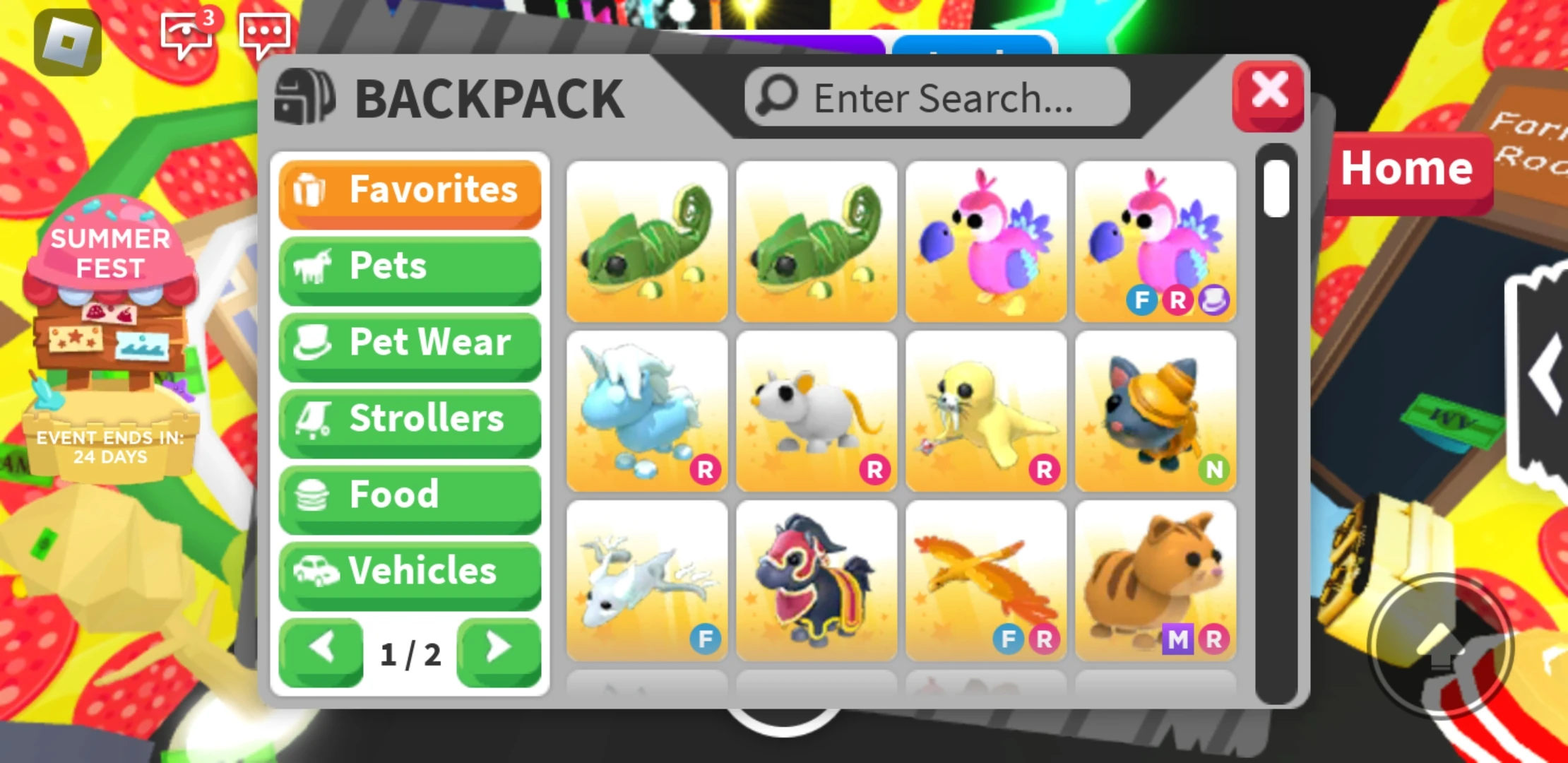
Task: Click the Enter Search field
Action: click(x=937, y=97)
